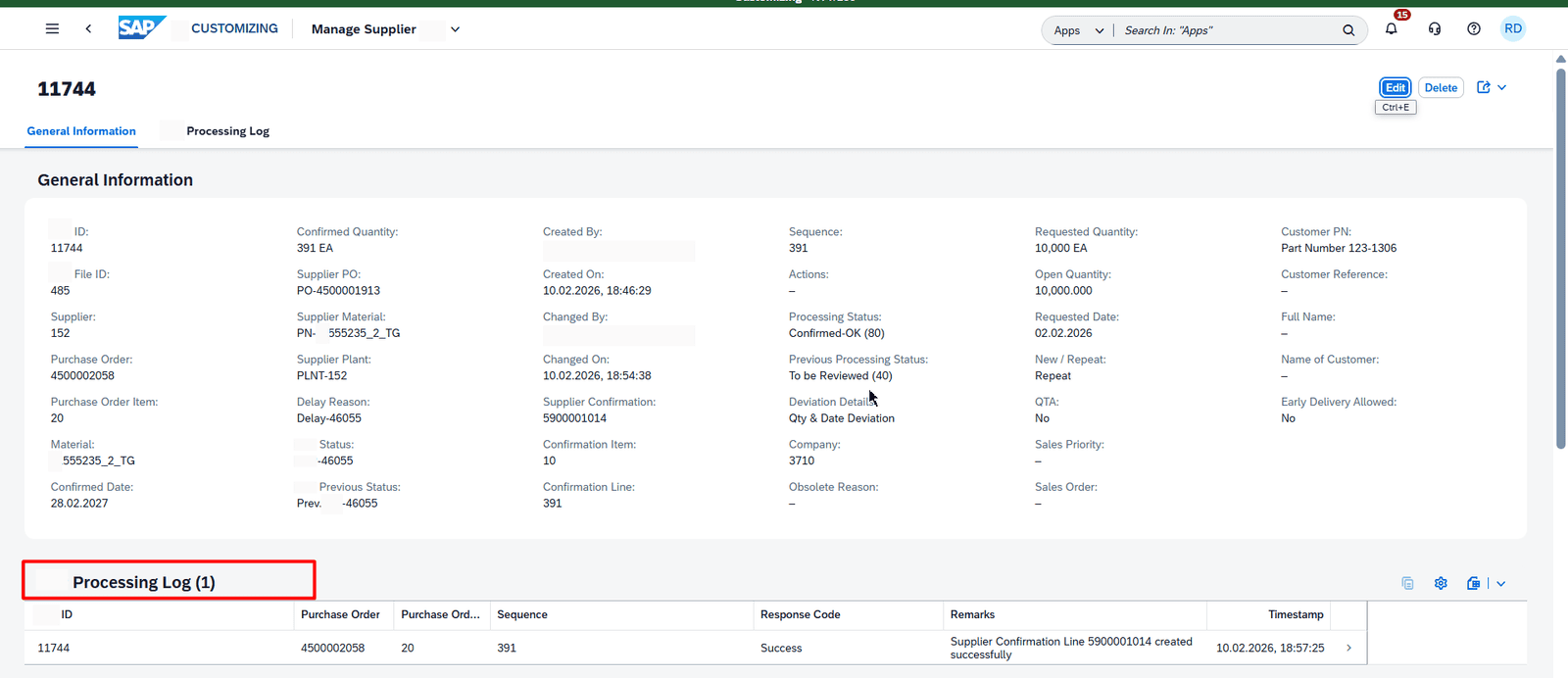Open the notifications bell
Screen dimensions: 1568x678
(1391, 29)
